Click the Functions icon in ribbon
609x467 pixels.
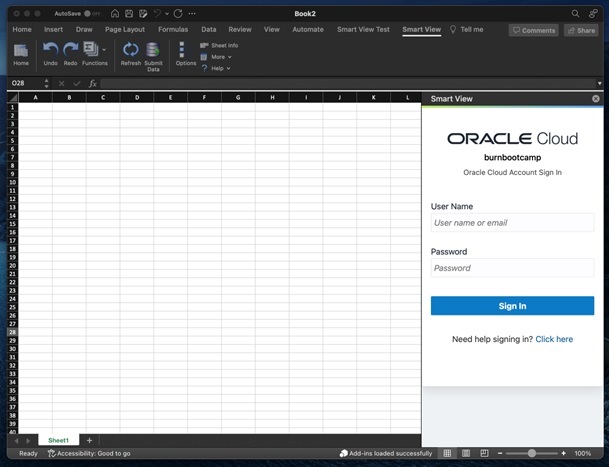coord(93,51)
